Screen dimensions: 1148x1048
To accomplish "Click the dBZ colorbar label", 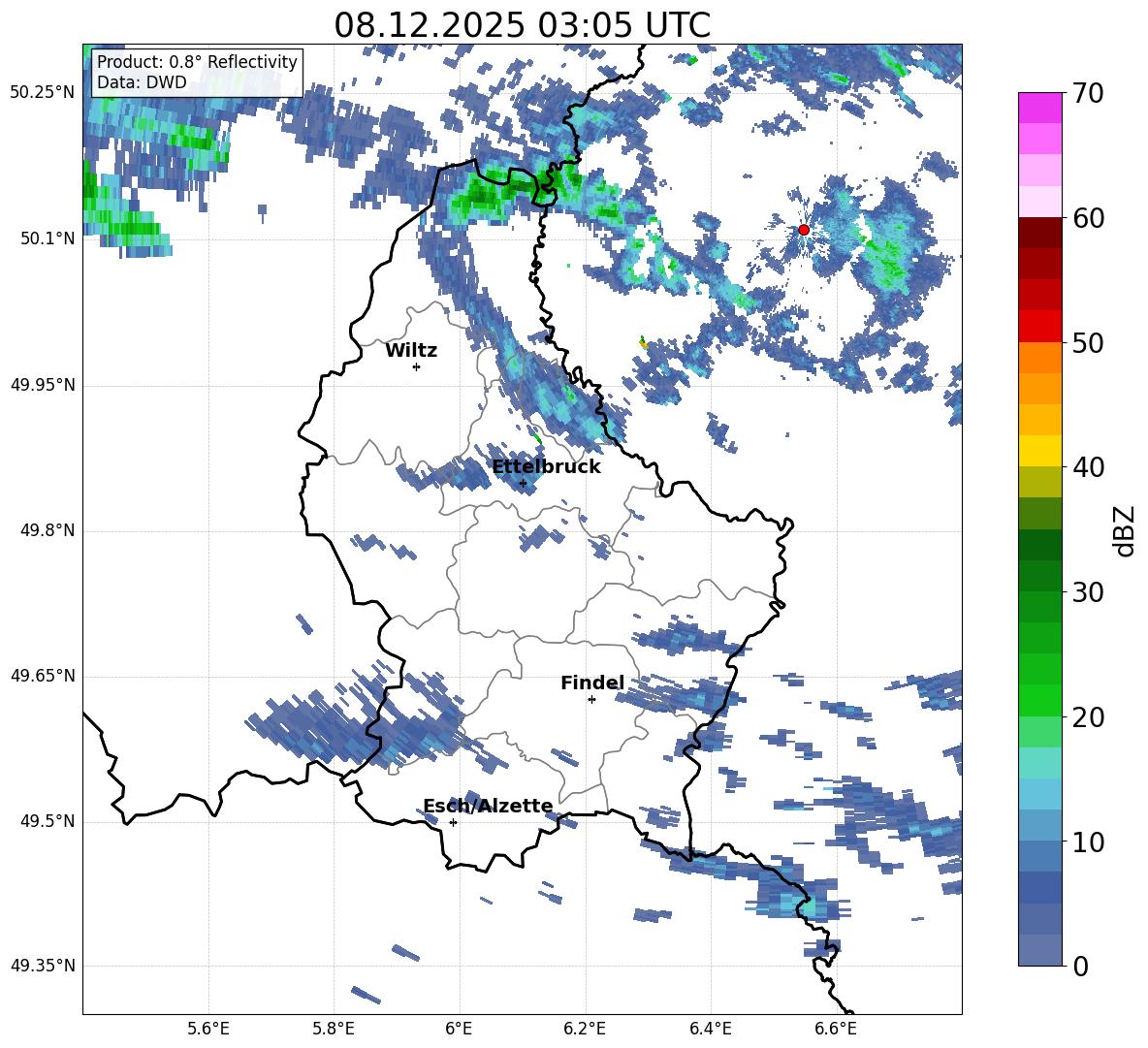I will pos(1124,530).
